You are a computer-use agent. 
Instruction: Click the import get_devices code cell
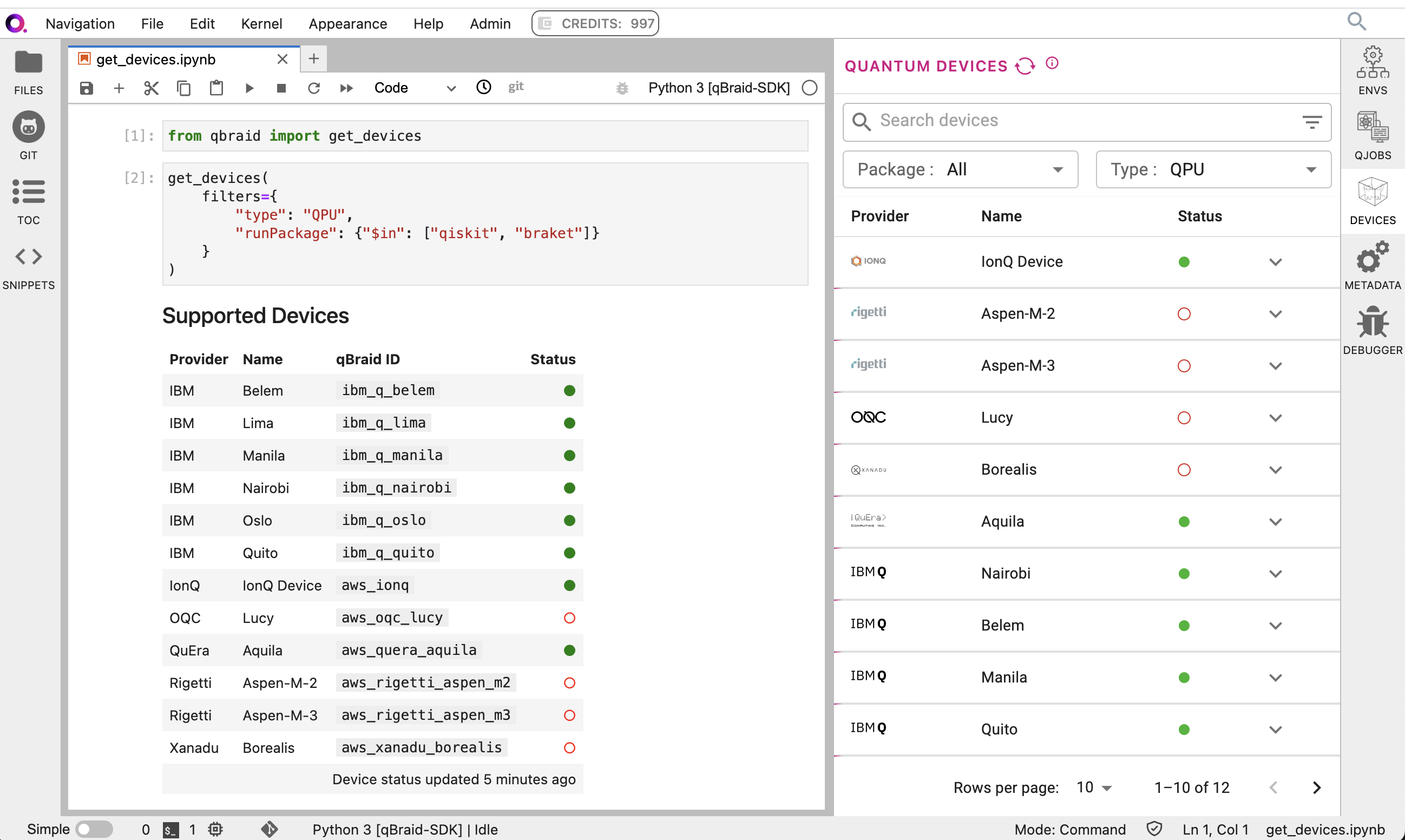[485, 136]
